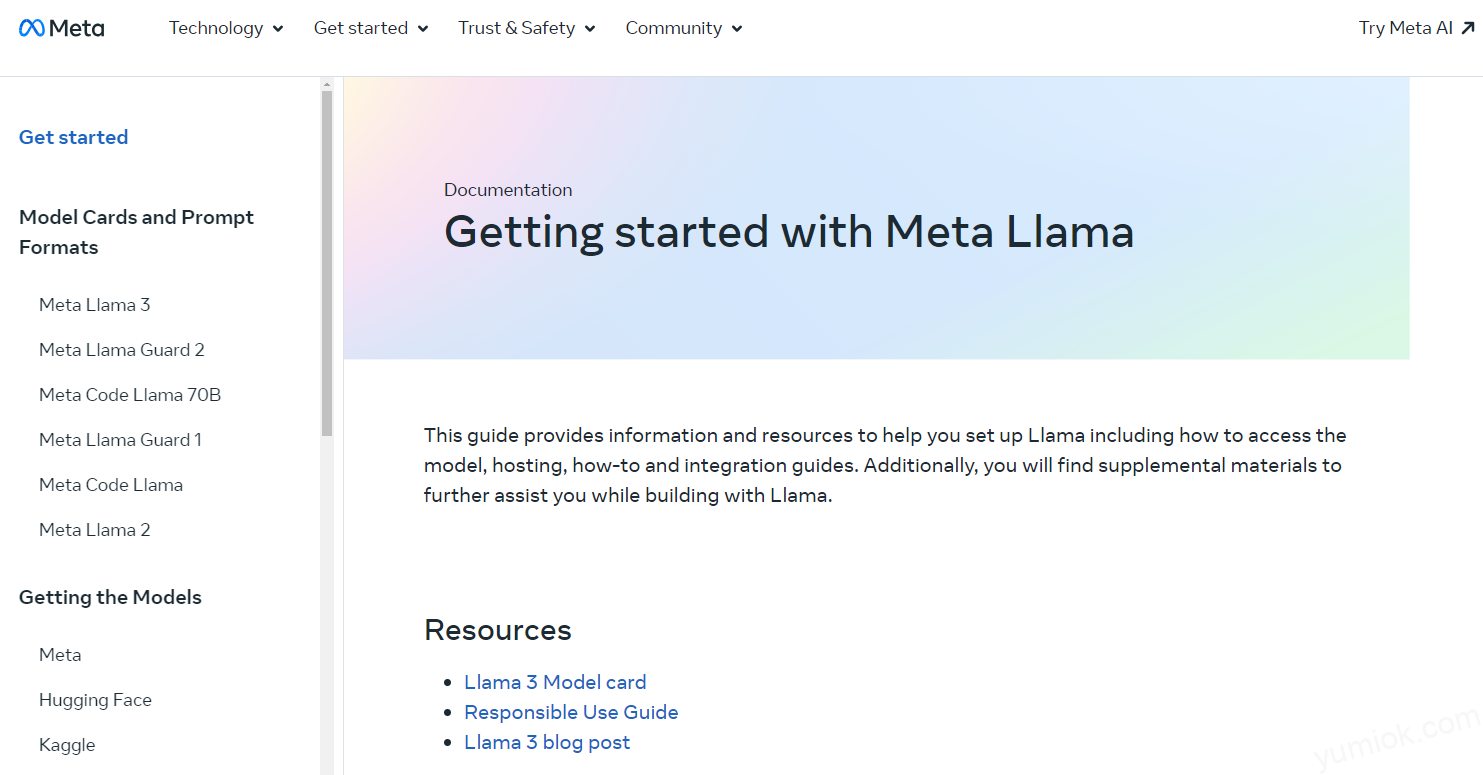Expand the Technology dropdown menu
Viewport: 1483px width, 775px height.
[x=226, y=28]
